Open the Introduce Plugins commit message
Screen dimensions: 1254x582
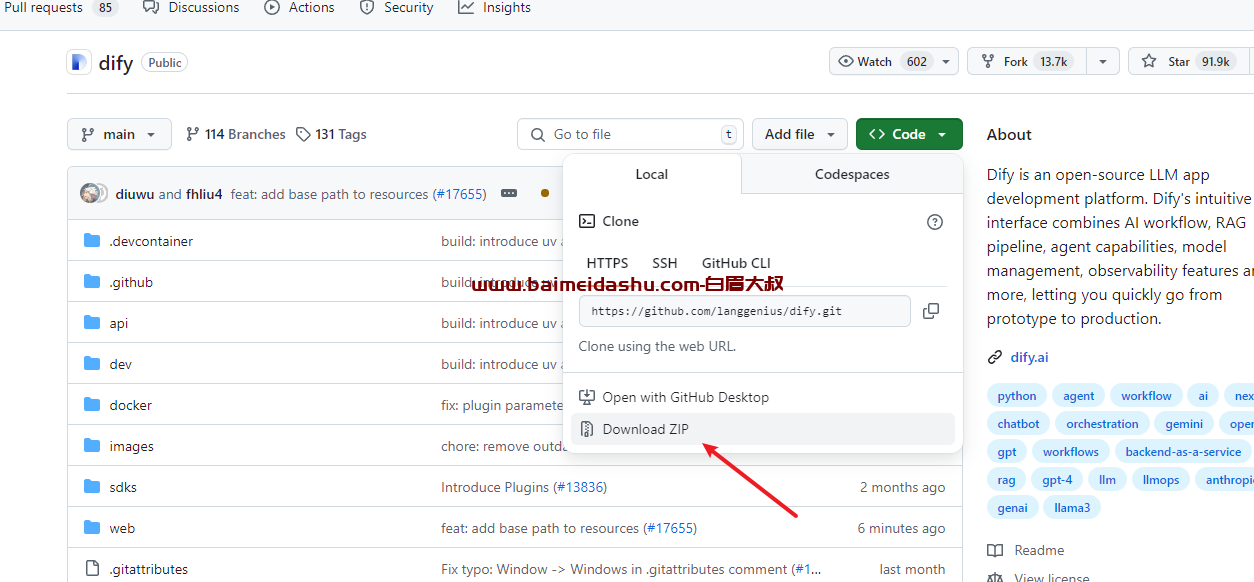tap(495, 487)
